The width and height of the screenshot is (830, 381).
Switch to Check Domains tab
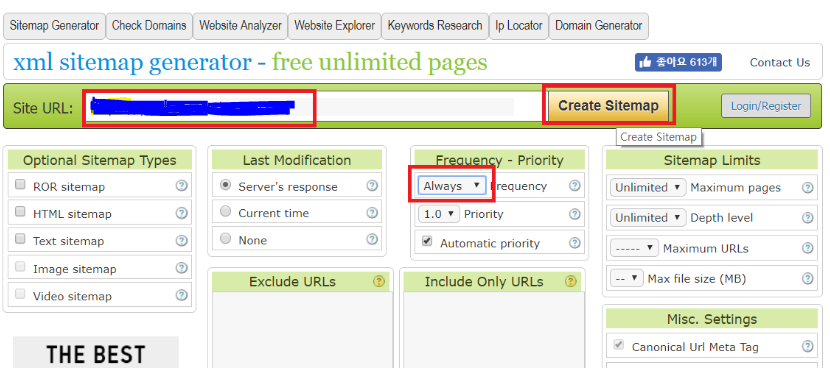click(x=149, y=26)
